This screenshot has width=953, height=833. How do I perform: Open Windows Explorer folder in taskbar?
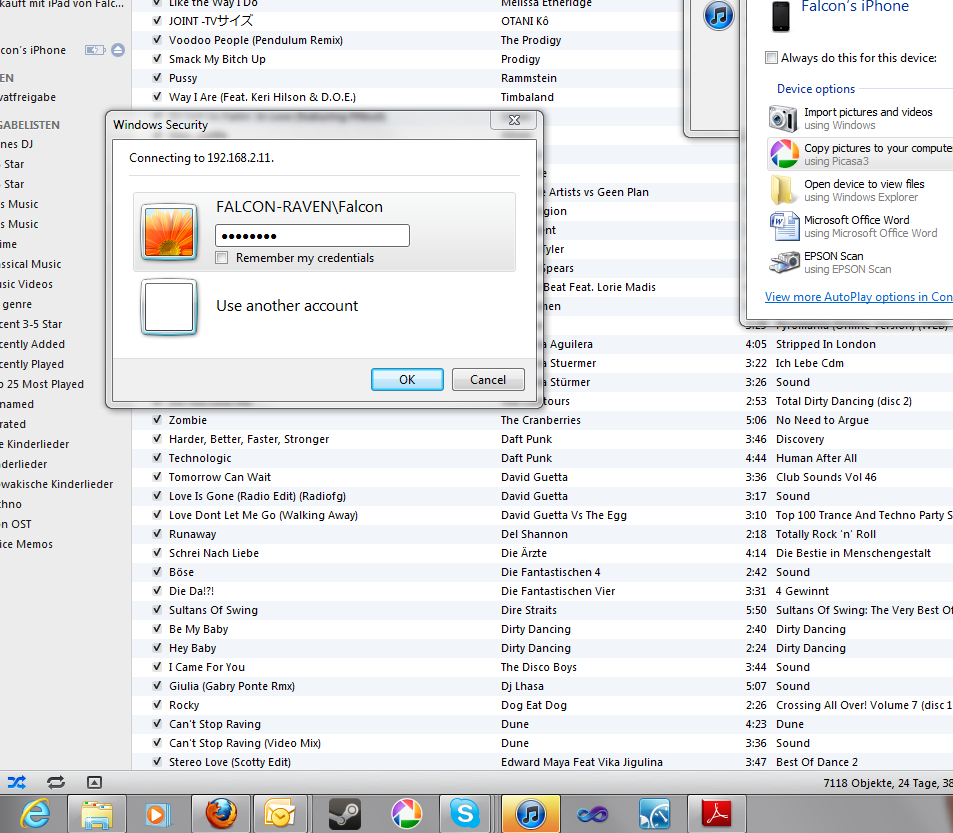coord(97,814)
